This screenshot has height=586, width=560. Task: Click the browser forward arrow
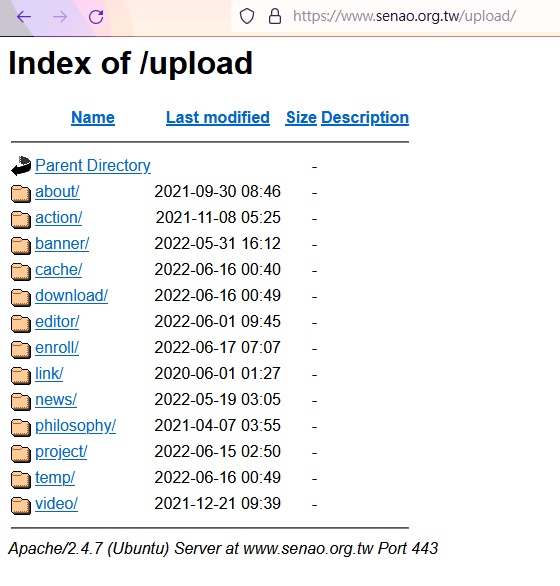pos(60,17)
